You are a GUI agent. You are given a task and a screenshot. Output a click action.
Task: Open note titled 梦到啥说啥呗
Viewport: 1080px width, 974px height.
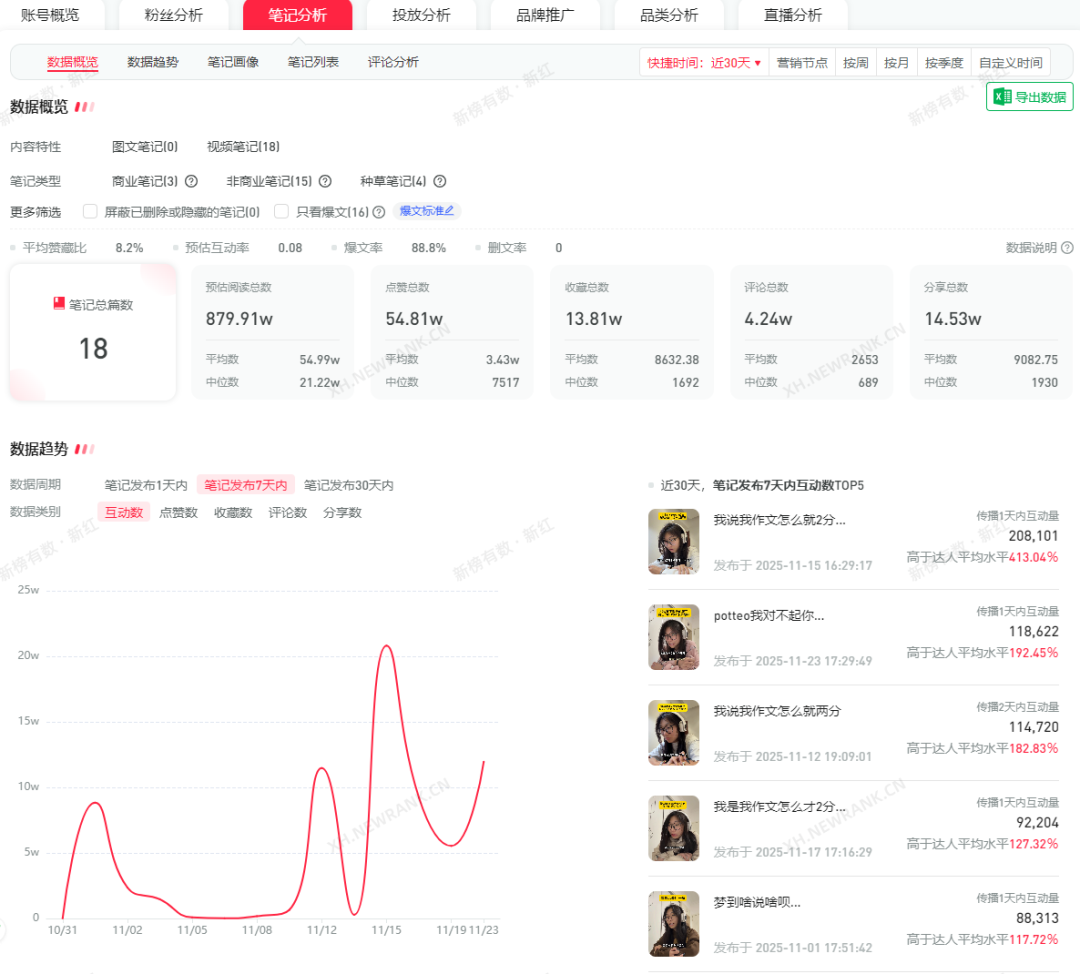(x=757, y=902)
